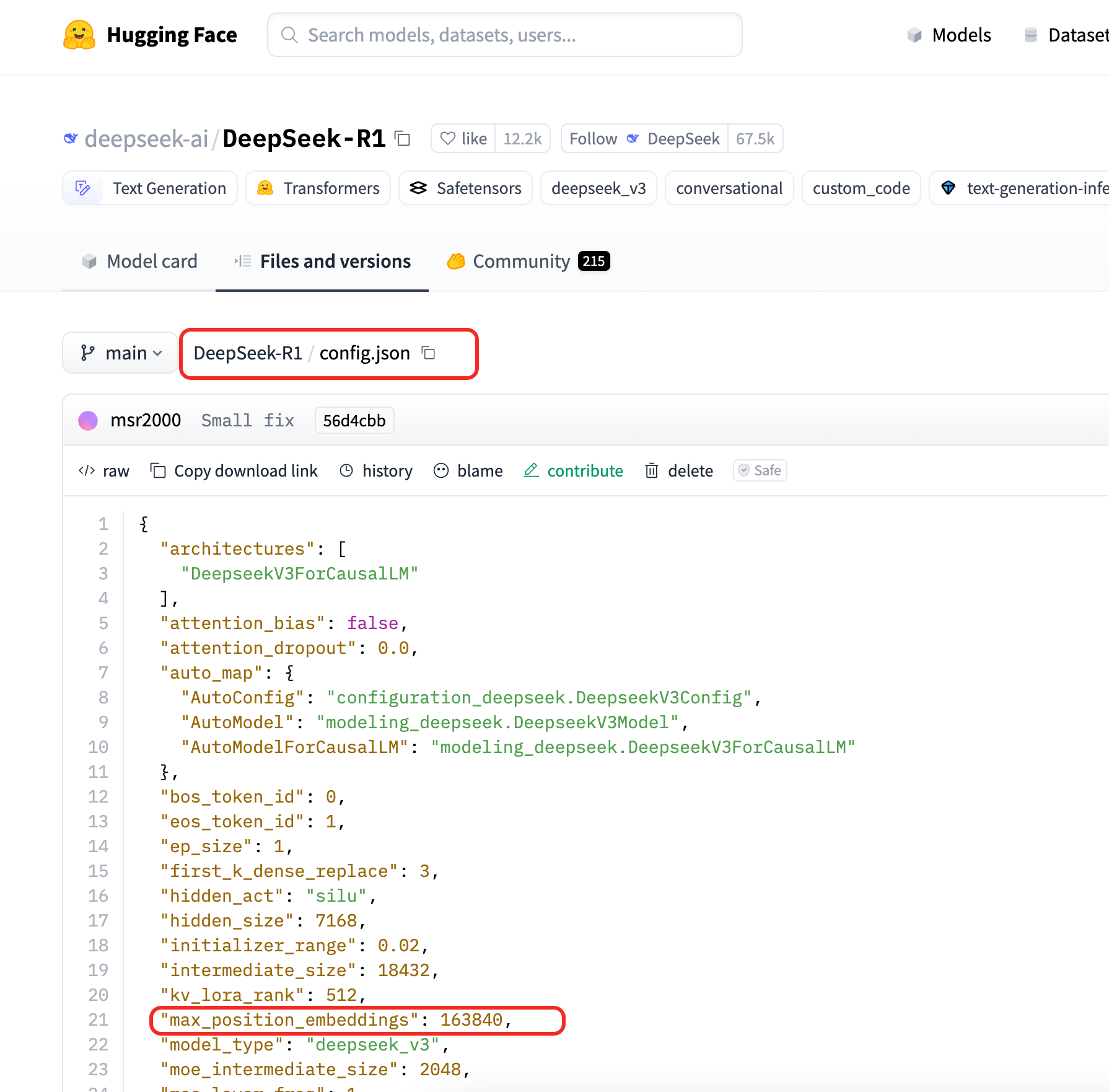The width and height of the screenshot is (1109, 1092).
Task: Open commit 56d4cbb
Action: point(354,420)
